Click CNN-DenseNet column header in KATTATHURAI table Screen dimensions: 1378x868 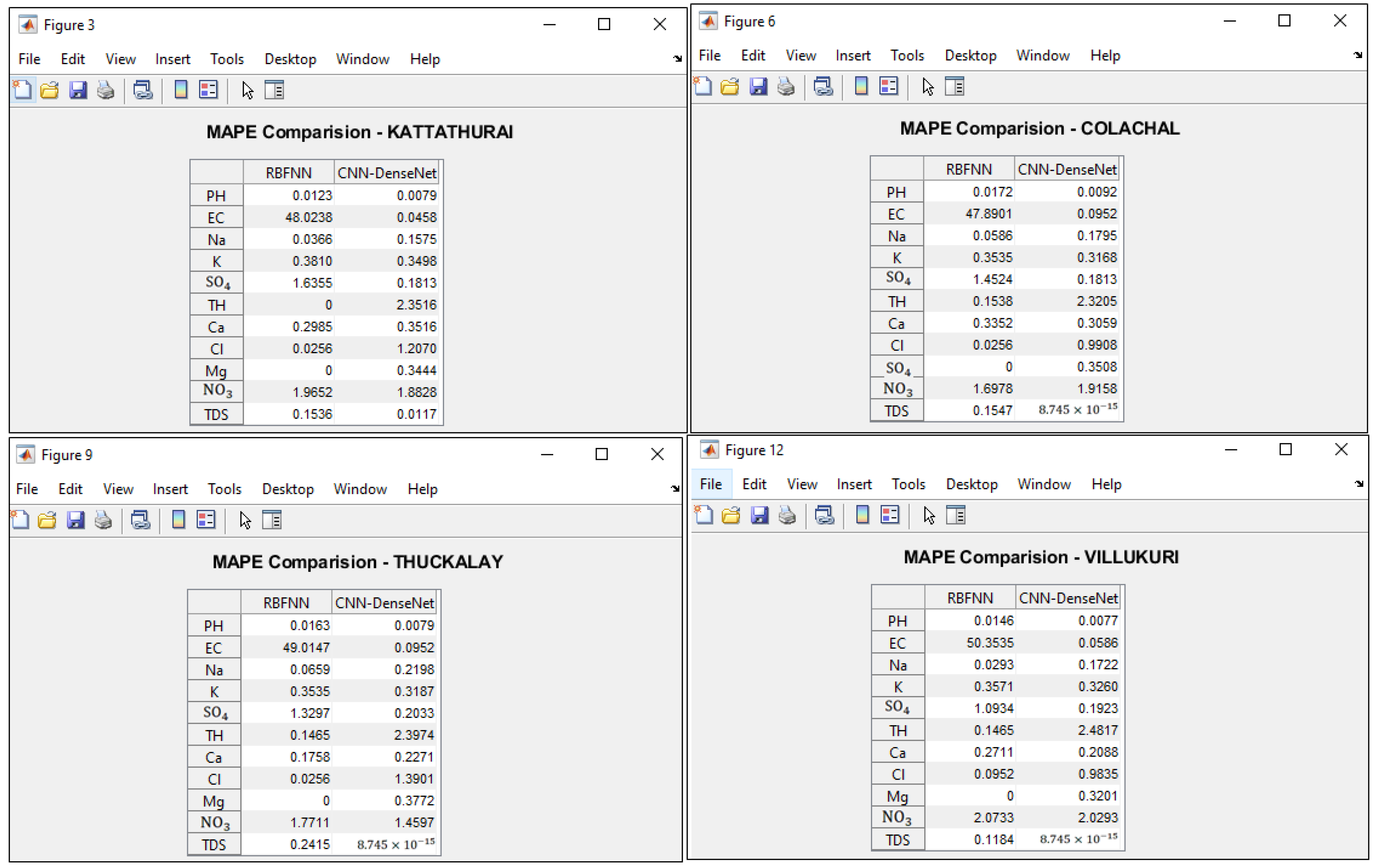click(387, 173)
